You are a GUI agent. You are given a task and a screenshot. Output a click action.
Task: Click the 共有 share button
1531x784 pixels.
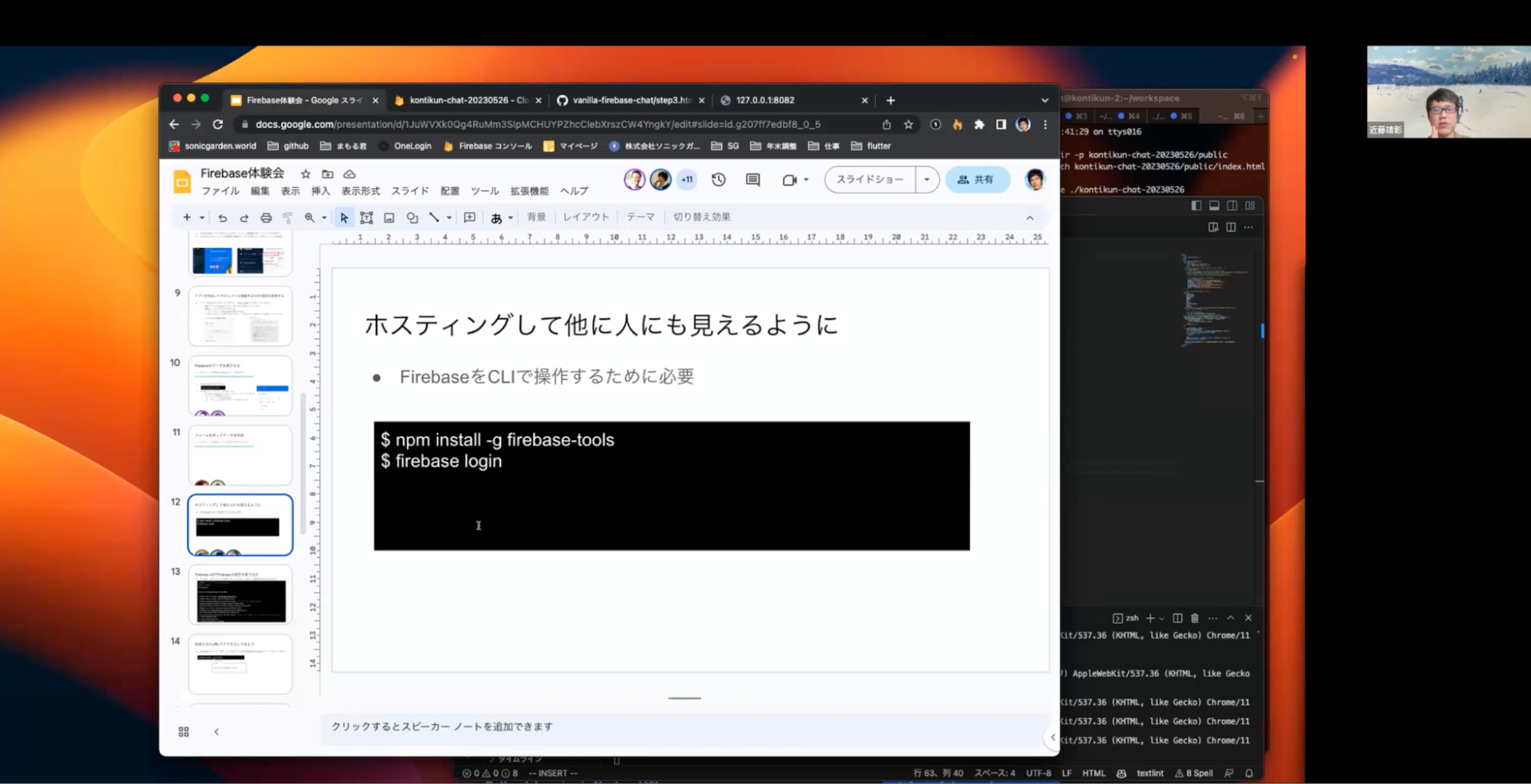click(977, 179)
